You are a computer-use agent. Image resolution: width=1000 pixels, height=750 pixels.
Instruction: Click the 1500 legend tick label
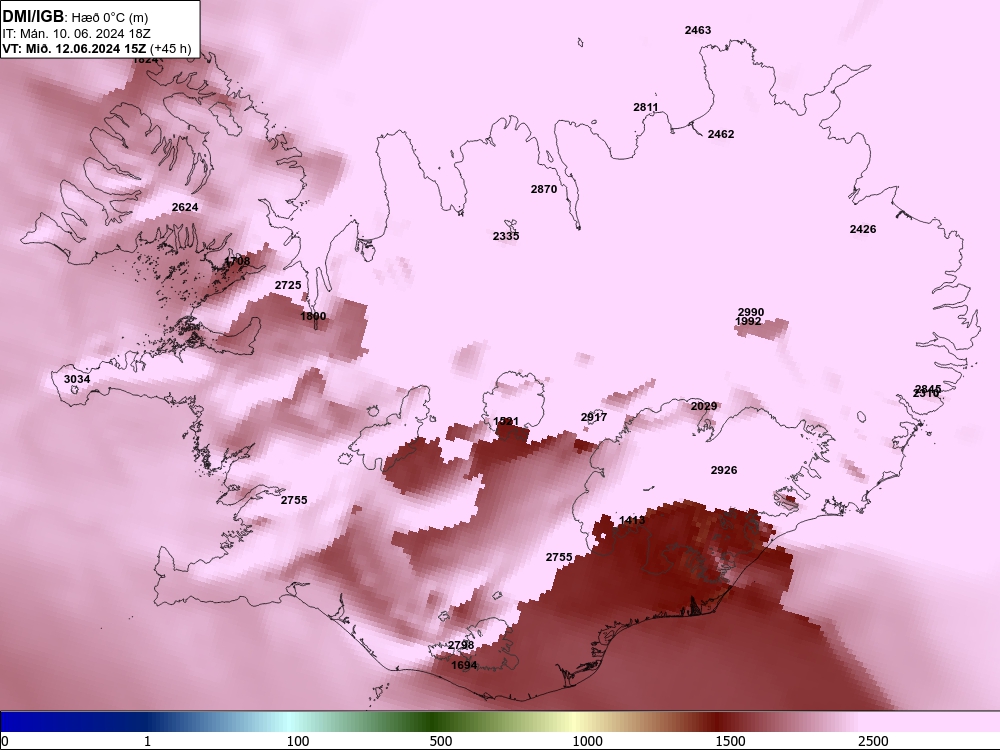coord(730,741)
